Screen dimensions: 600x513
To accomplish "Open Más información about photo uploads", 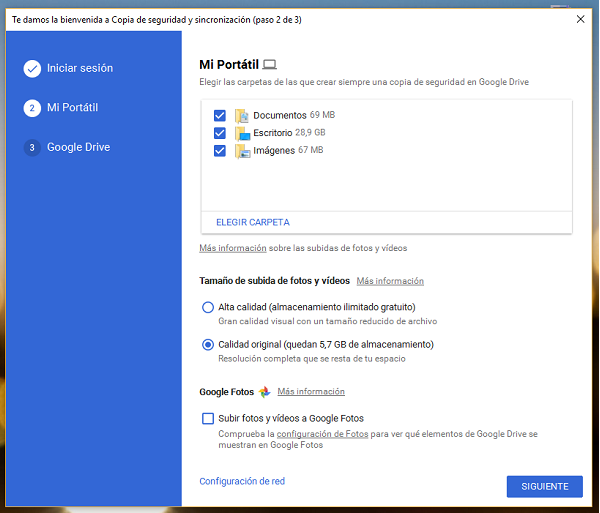I will 233,248.
